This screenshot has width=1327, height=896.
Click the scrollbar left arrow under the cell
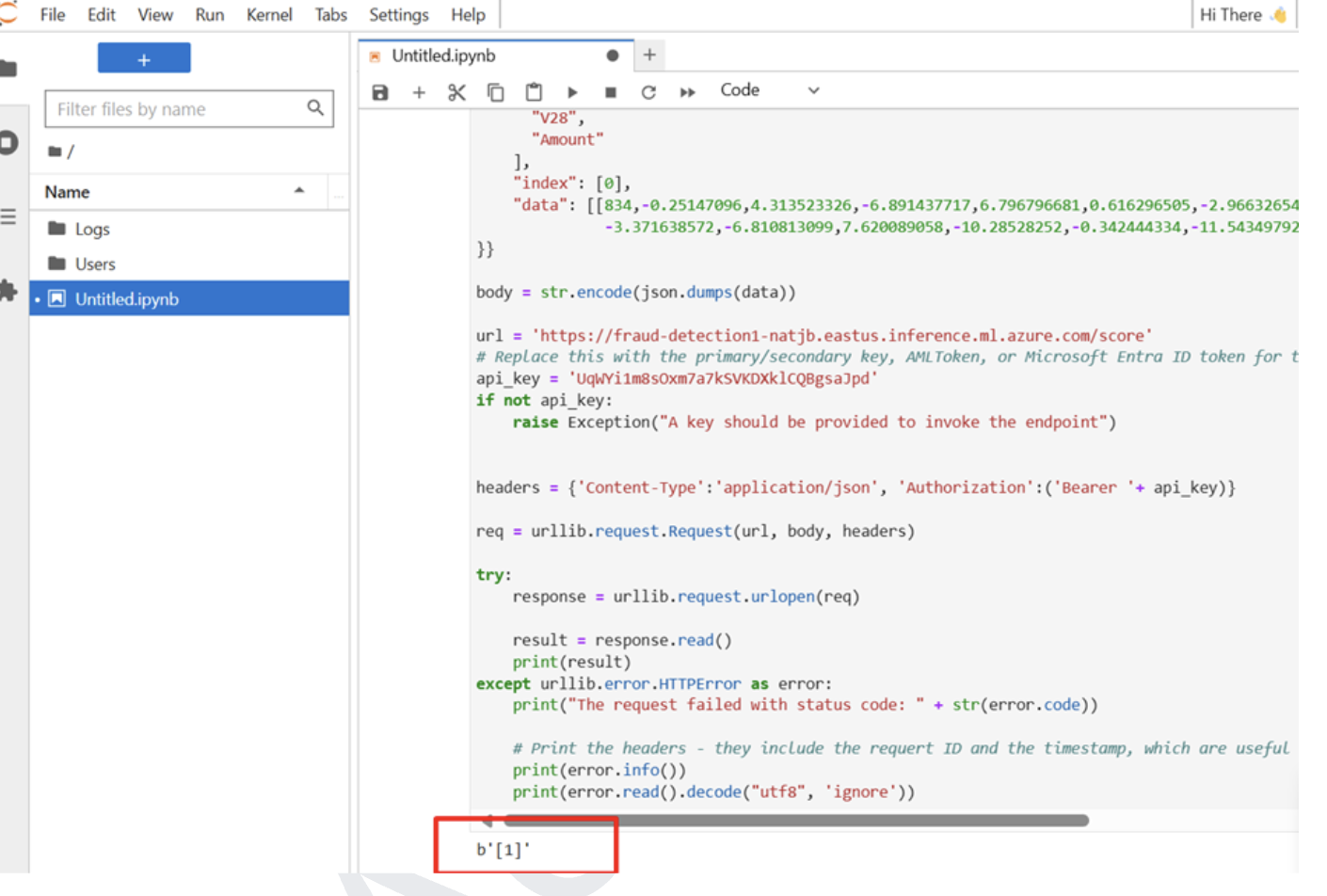click(x=487, y=821)
